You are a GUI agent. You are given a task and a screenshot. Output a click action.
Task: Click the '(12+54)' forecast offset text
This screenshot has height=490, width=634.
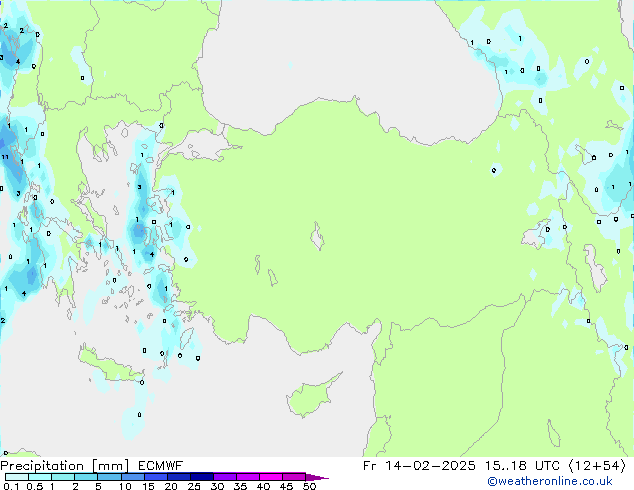click(x=597, y=466)
